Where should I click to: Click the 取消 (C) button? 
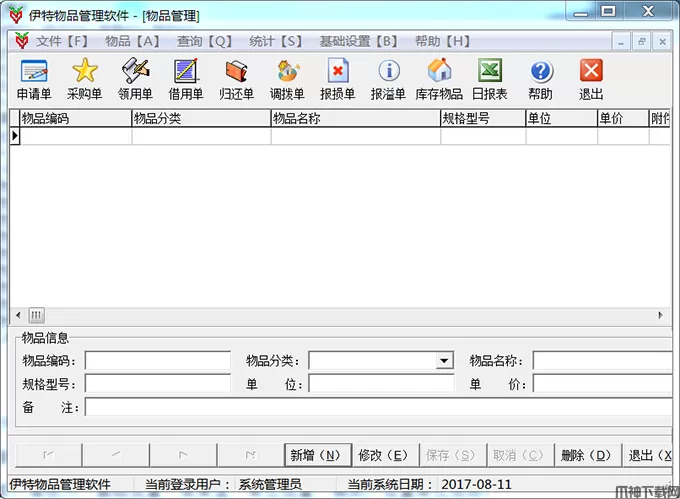520,455
